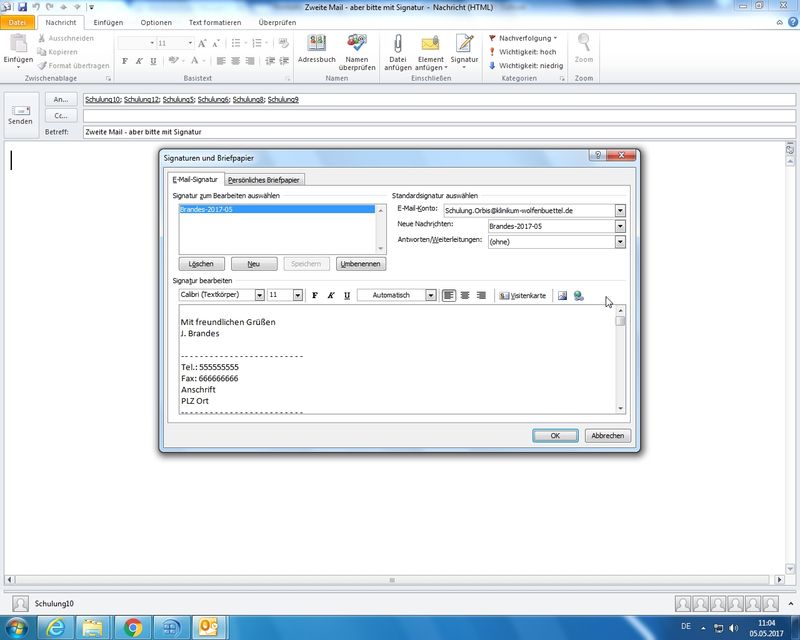800x640 pixels.
Task: Insert picture into signature
Action: click(562, 296)
